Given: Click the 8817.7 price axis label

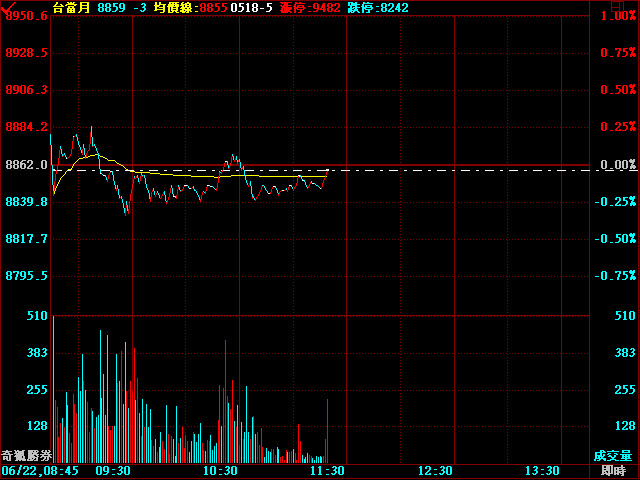Looking at the screenshot, I should pyautogui.click(x=26, y=239).
